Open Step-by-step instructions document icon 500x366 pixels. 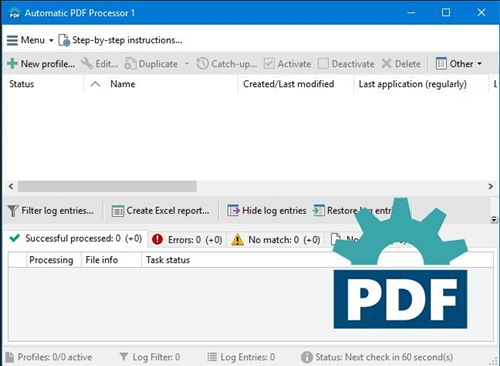[x=64, y=40]
